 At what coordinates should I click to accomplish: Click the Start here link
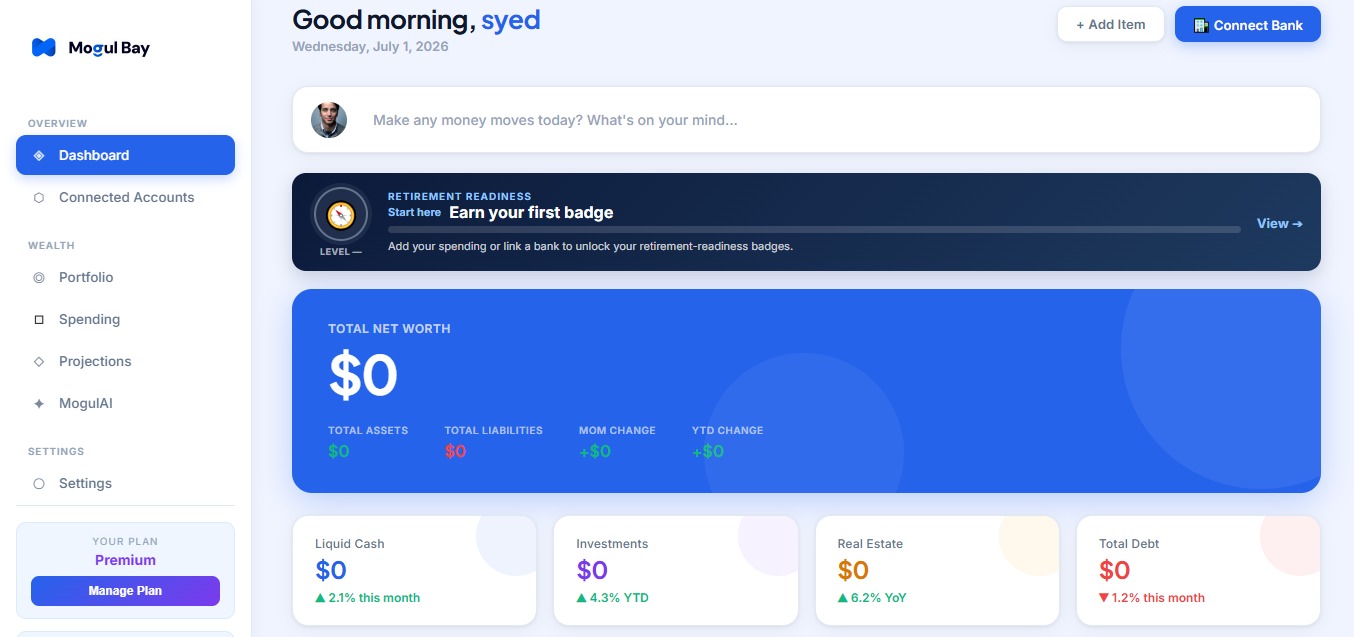tap(414, 213)
